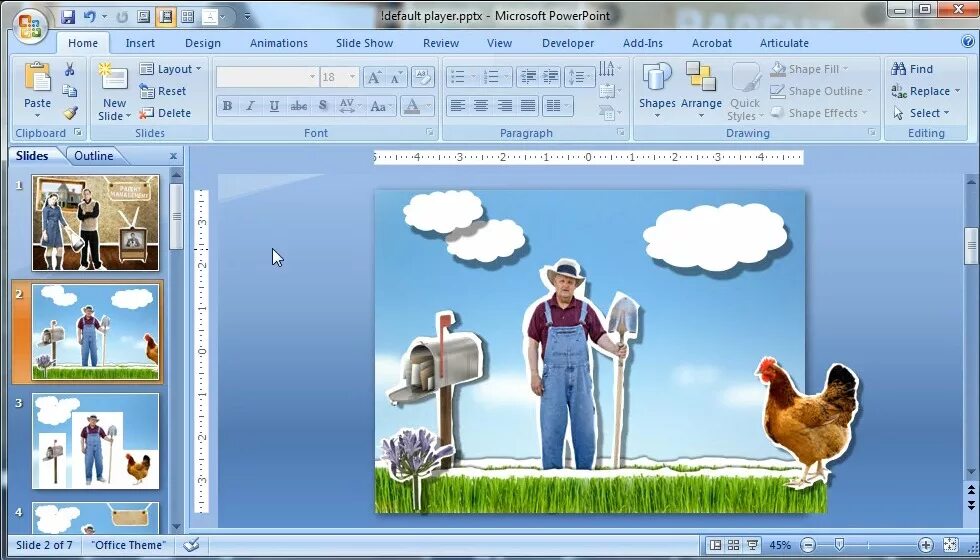
Task: Click the slide panel scrollbar
Action: (176, 216)
